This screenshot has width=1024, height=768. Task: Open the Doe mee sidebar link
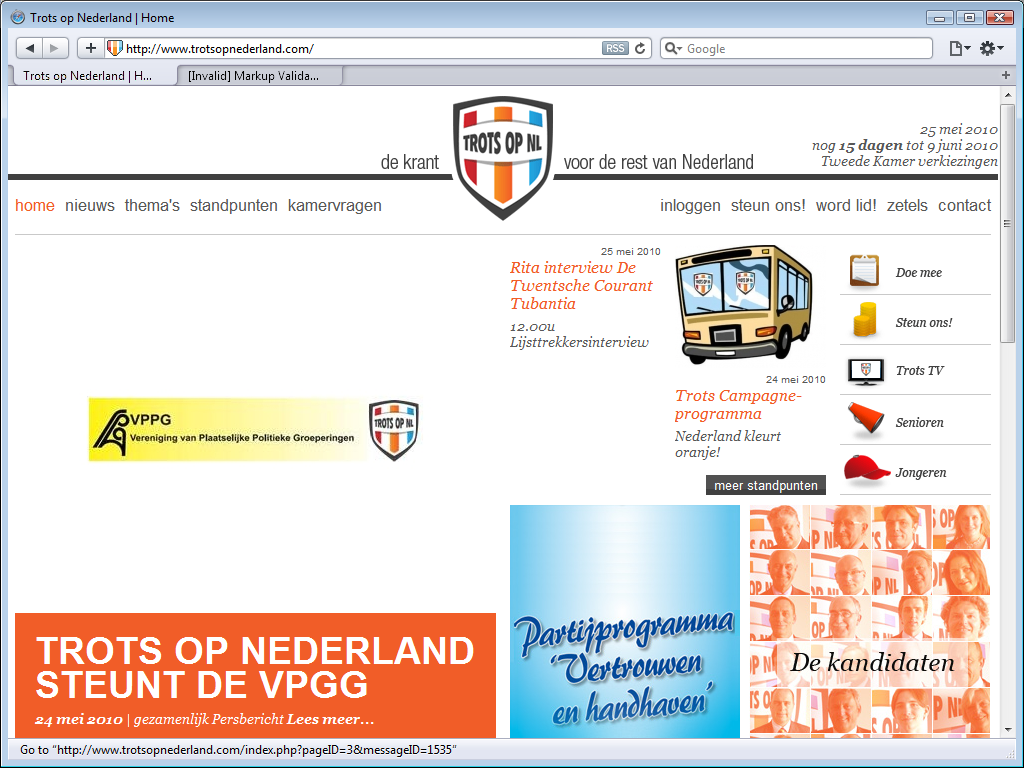click(918, 273)
